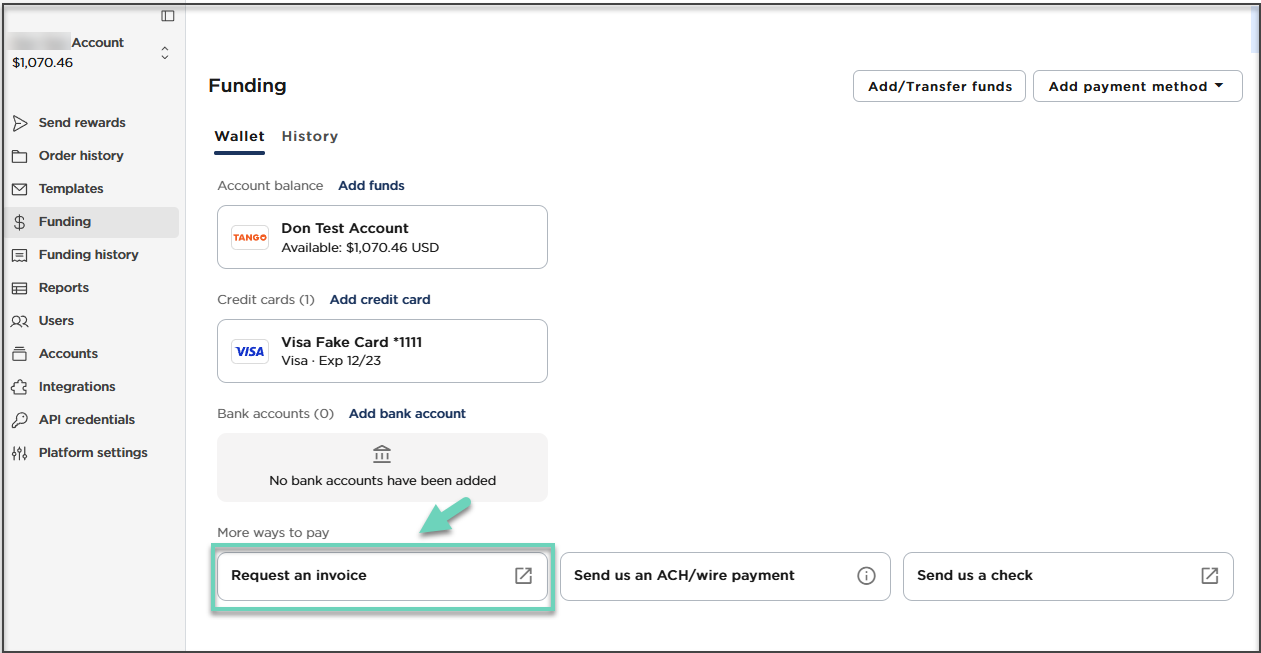Select the Wallet tab
The image size is (1261, 653).
point(239,137)
